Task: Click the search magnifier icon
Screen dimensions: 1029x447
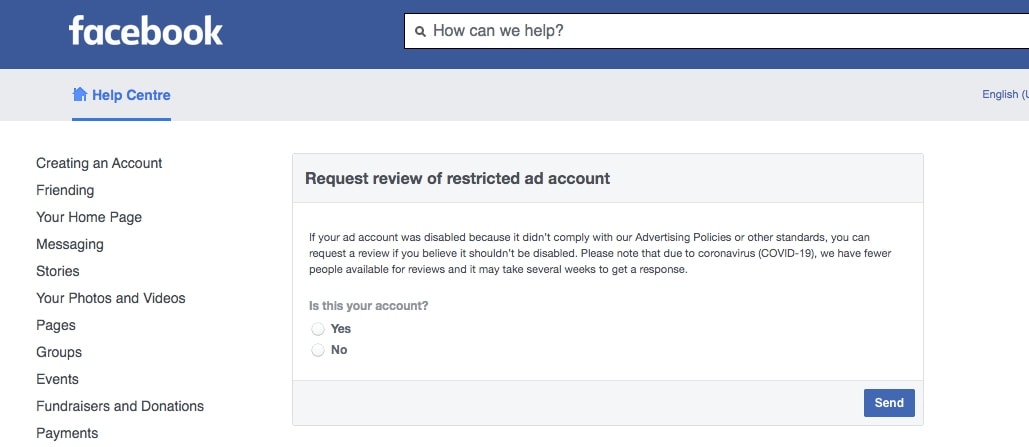Action: [x=420, y=32]
